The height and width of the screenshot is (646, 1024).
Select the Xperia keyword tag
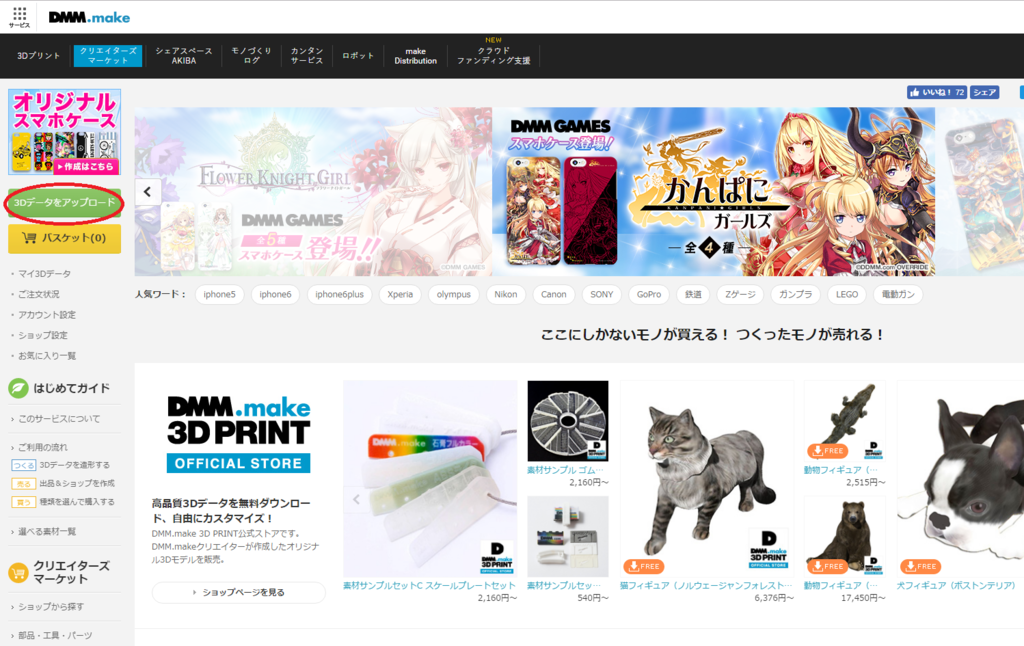click(400, 295)
